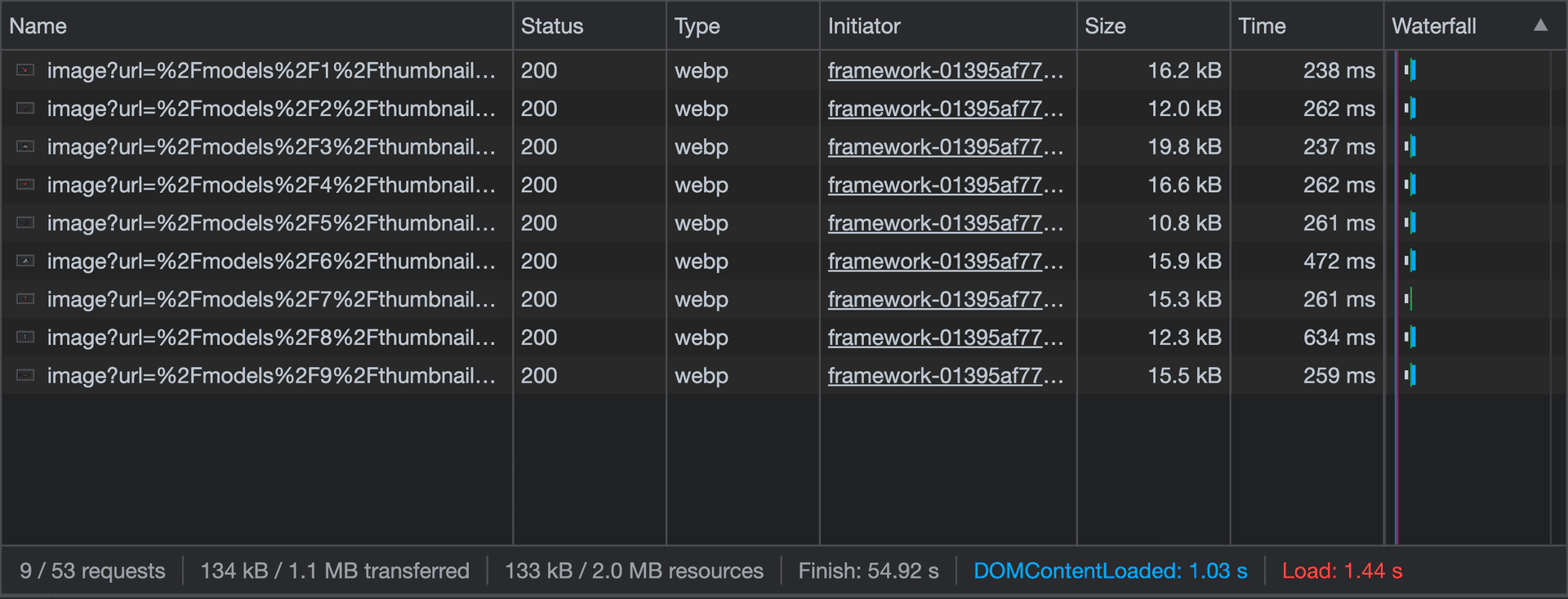
Task: Click thumbnail icon for models/3 image request
Action: (25, 147)
